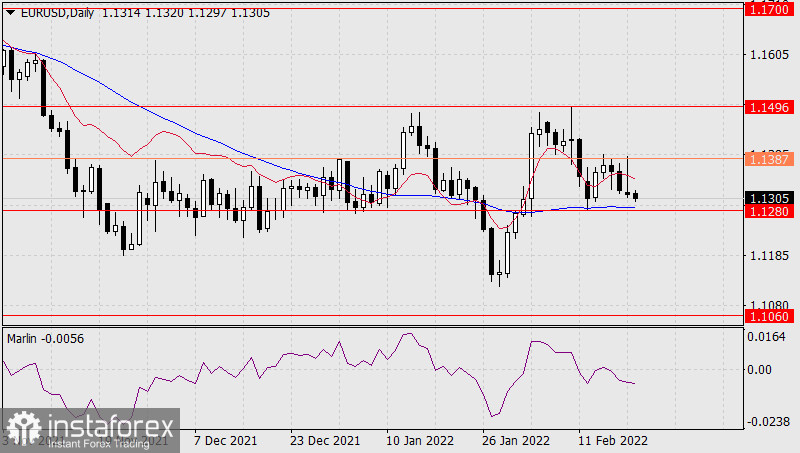Click the 26 Jan 2022 date label
This screenshot has width=800, height=453.
point(515,440)
